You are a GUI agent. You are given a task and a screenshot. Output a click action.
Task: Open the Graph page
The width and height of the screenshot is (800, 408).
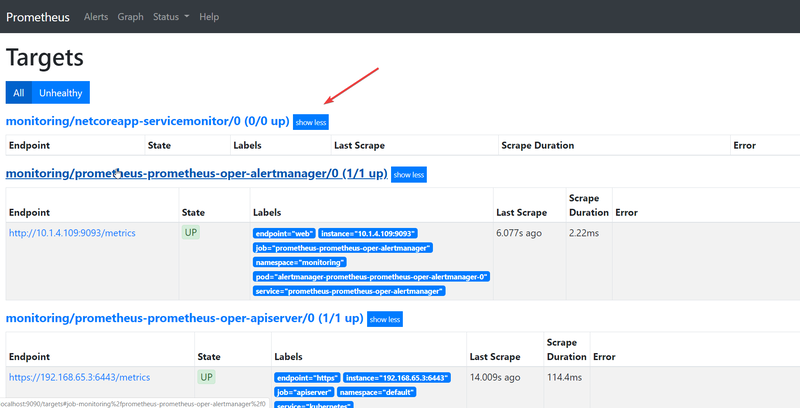[130, 17]
